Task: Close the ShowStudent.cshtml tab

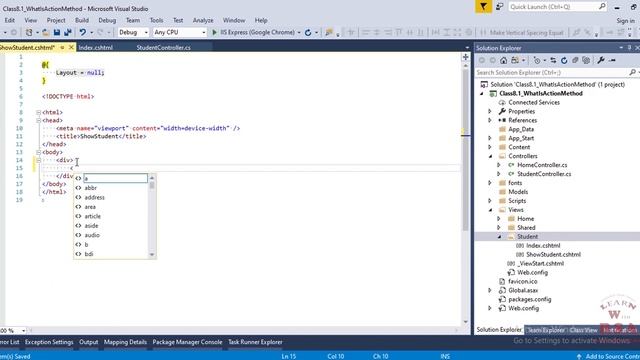Action: [x=71, y=47]
